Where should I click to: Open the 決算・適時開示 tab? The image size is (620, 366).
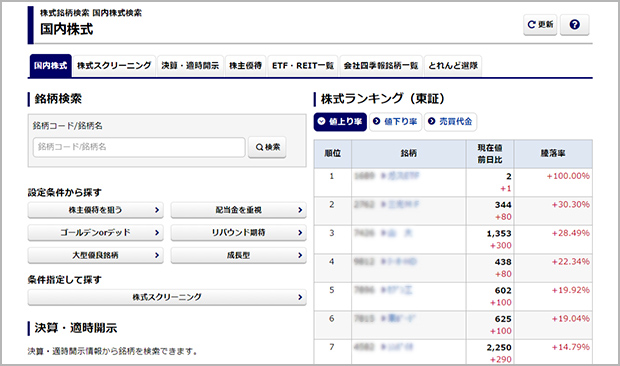click(x=190, y=66)
